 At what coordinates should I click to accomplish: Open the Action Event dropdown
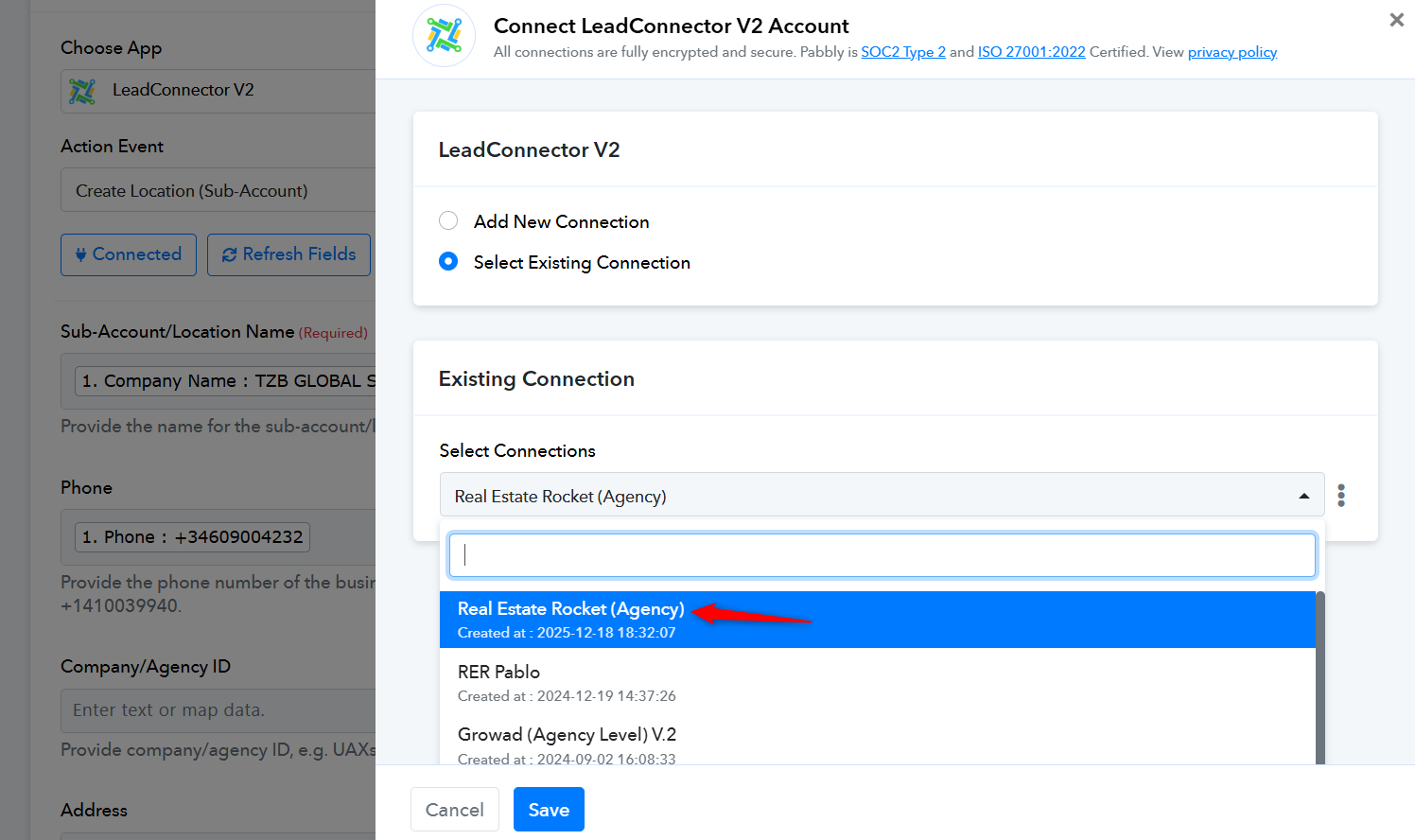218,191
